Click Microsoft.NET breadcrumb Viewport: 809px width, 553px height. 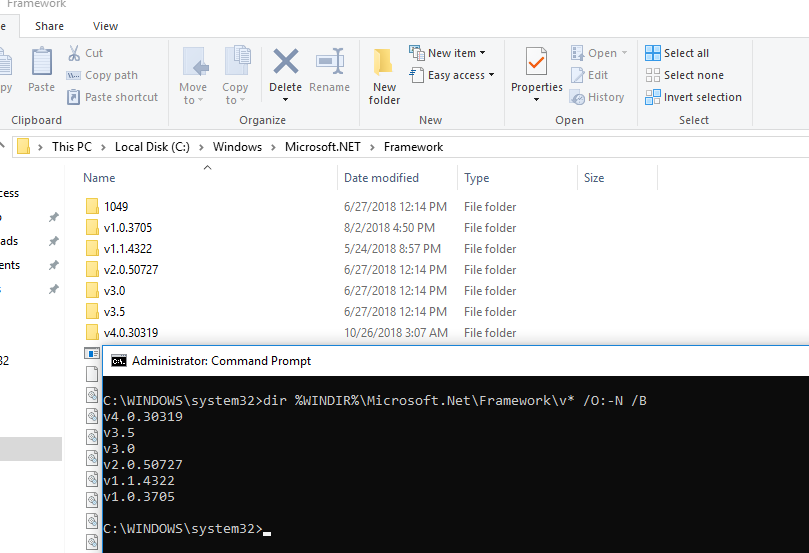pos(322,147)
